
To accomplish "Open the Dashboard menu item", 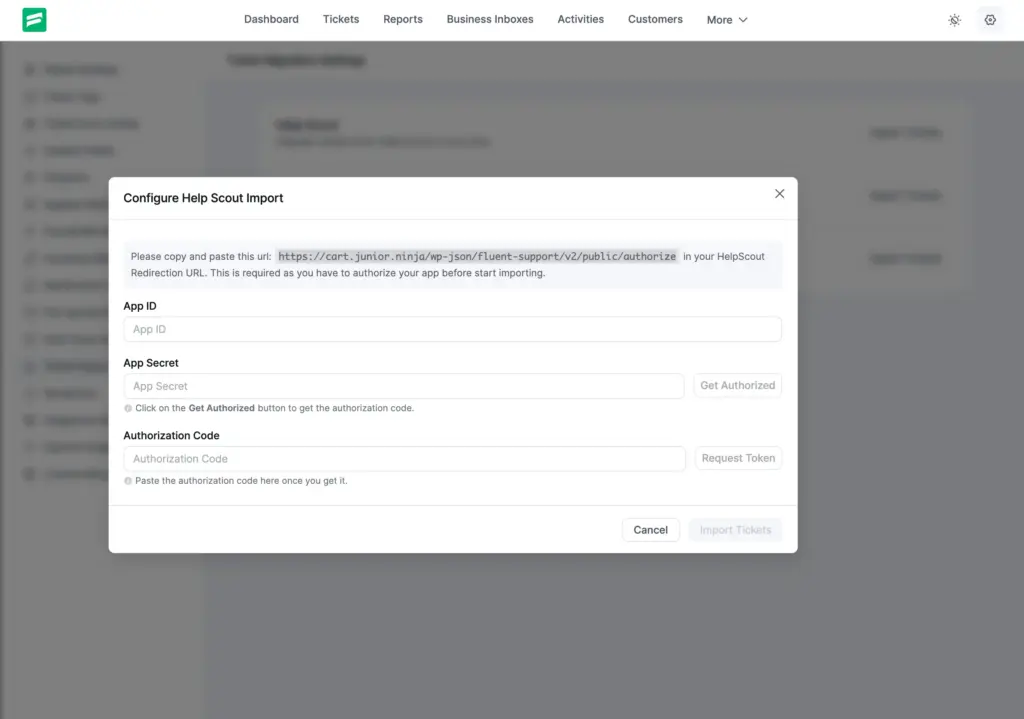I will pos(271,20).
